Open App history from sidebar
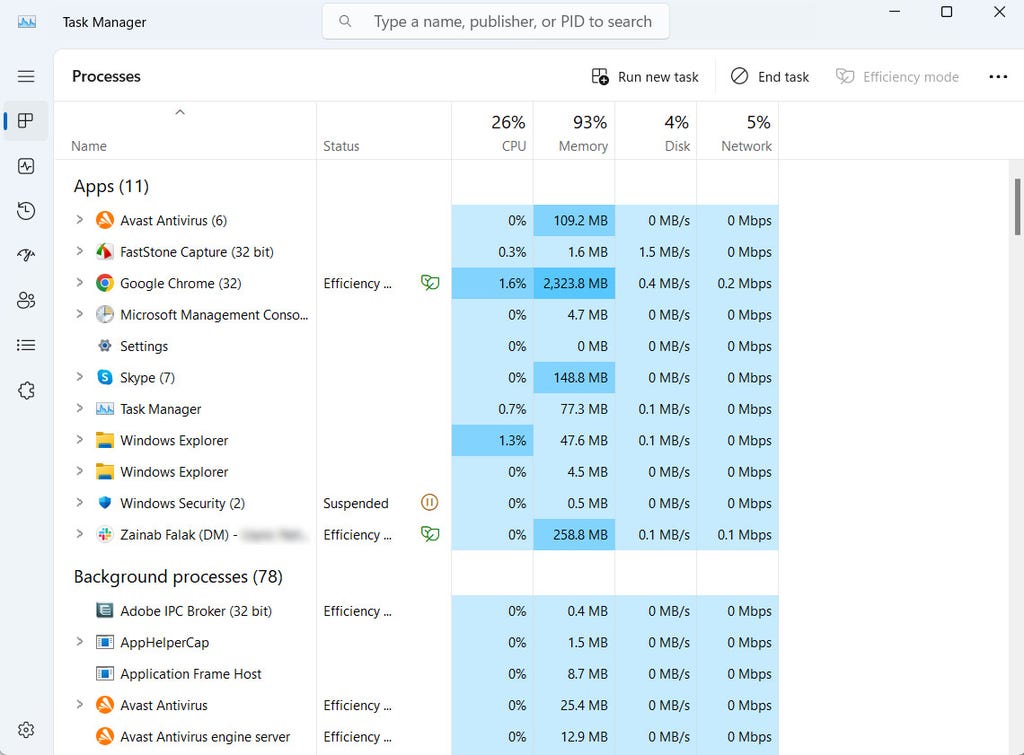The image size is (1024, 755). pos(27,211)
